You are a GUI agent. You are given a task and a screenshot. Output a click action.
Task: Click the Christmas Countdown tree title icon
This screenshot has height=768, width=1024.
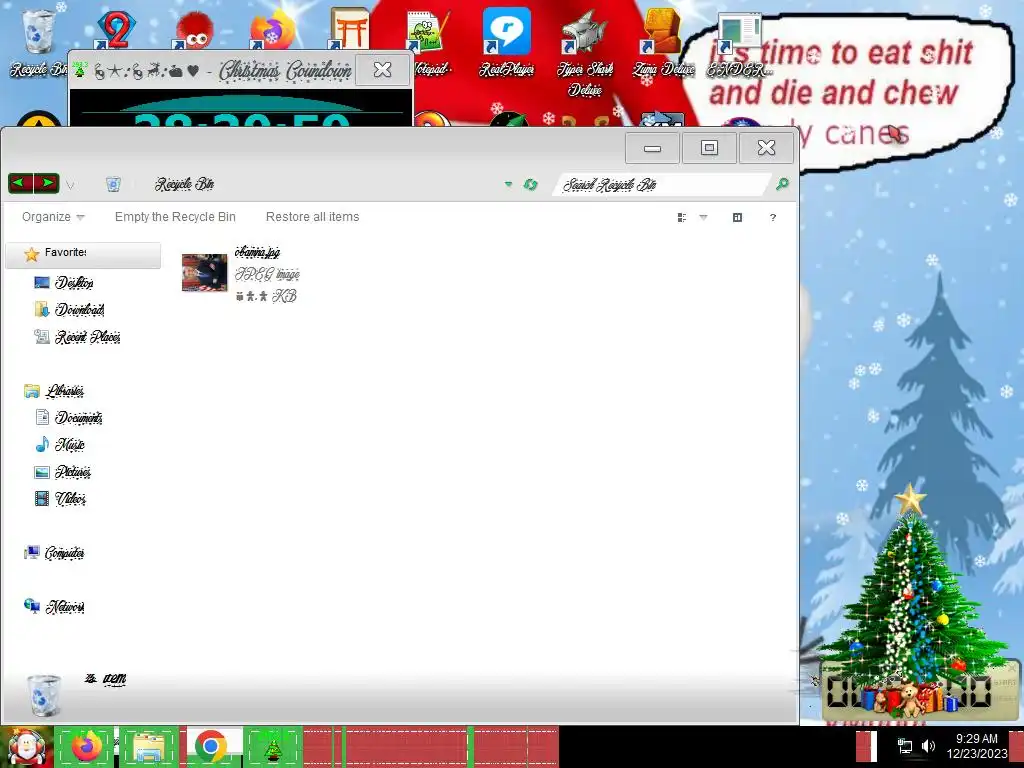pyautogui.click(x=80, y=69)
